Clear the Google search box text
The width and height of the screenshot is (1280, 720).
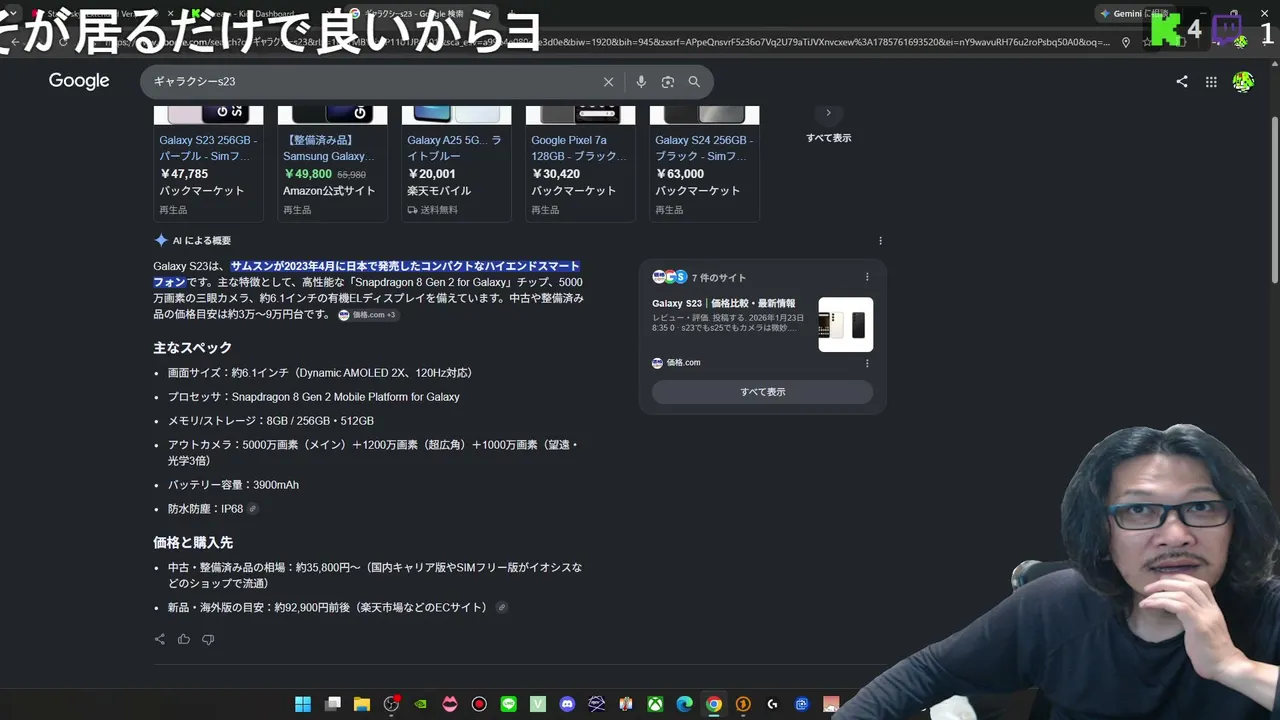pyautogui.click(x=608, y=82)
